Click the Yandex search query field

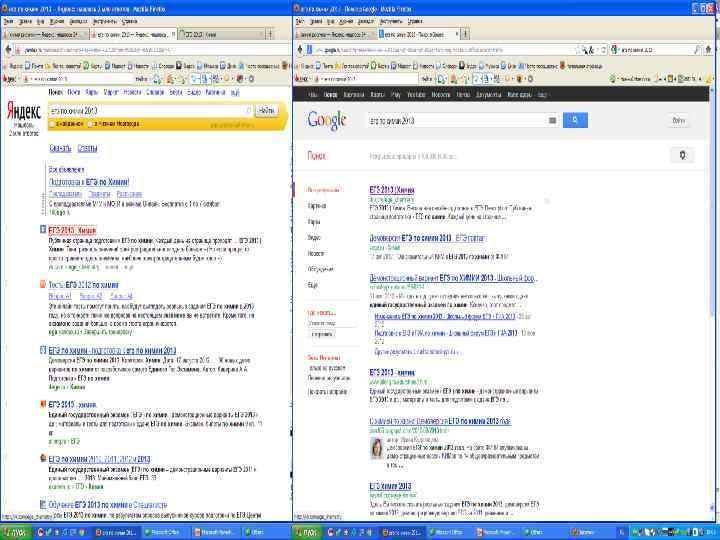point(151,111)
